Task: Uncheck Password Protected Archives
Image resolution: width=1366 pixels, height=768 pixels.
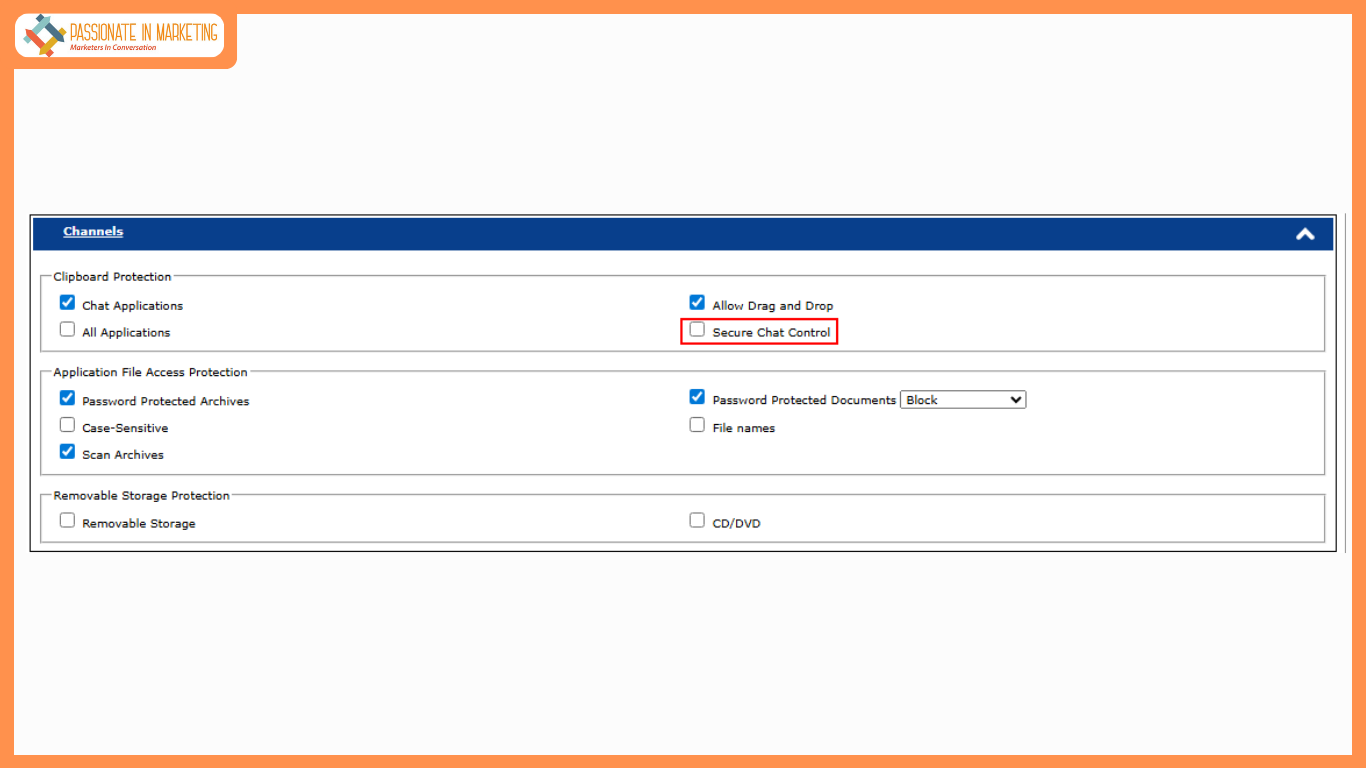Action: pos(67,398)
